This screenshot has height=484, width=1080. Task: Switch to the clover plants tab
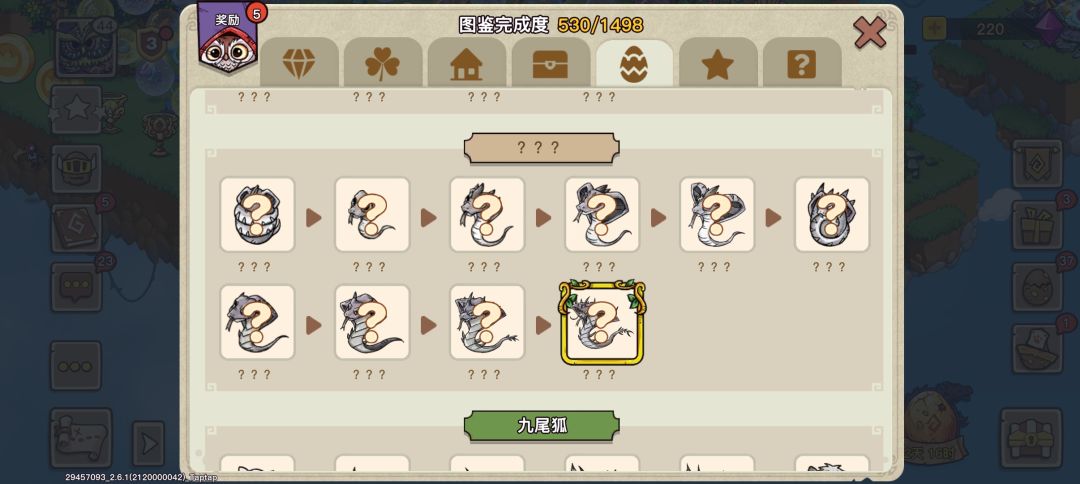point(382,63)
